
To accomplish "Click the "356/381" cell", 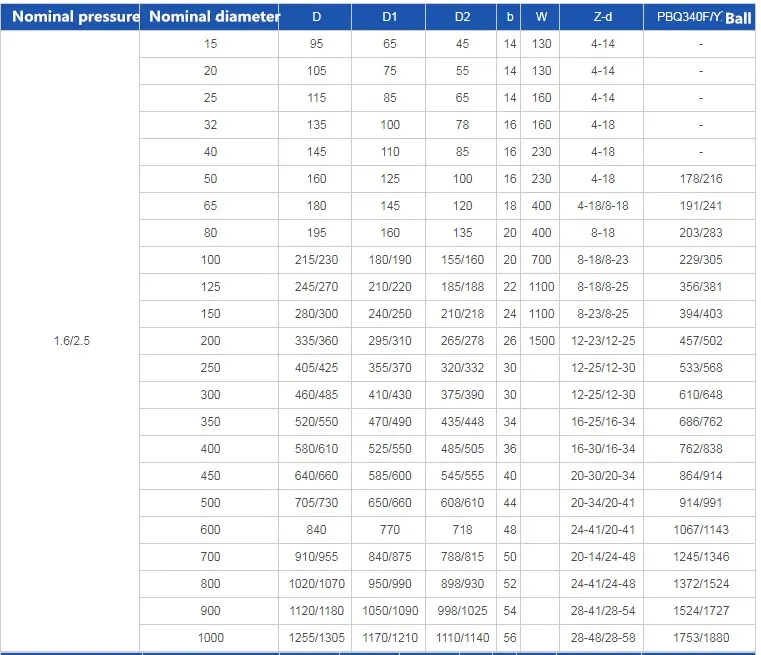I will pyautogui.click(x=700, y=287).
